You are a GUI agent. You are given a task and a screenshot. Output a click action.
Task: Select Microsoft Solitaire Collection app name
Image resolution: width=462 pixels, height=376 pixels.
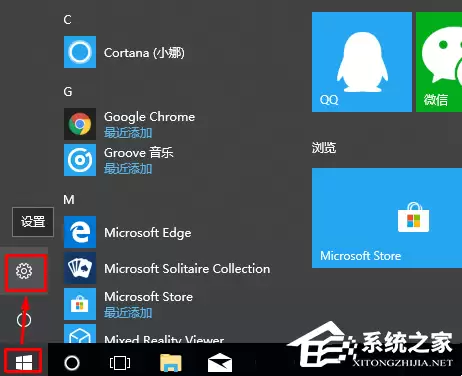pos(187,269)
